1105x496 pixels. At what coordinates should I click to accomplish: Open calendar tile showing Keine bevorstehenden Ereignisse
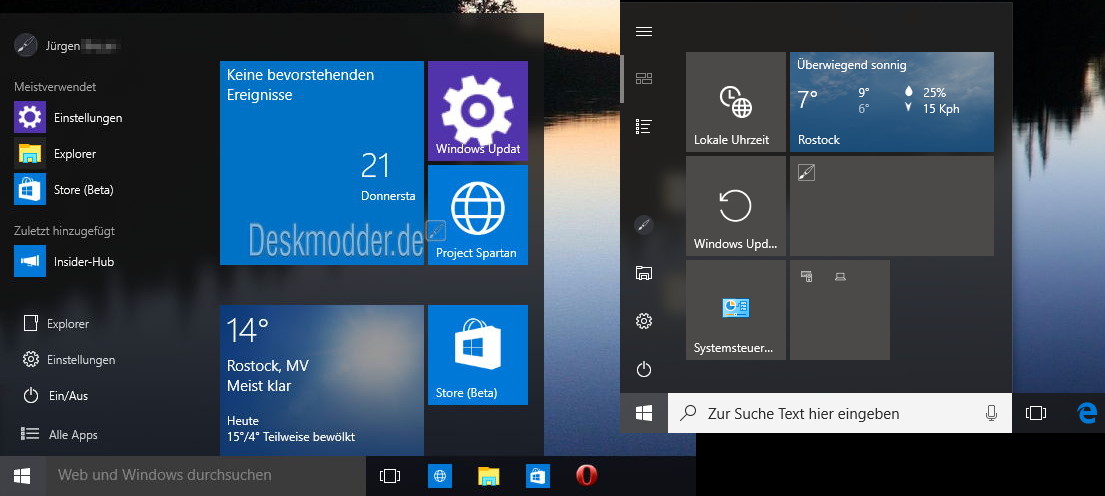(321, 163)
